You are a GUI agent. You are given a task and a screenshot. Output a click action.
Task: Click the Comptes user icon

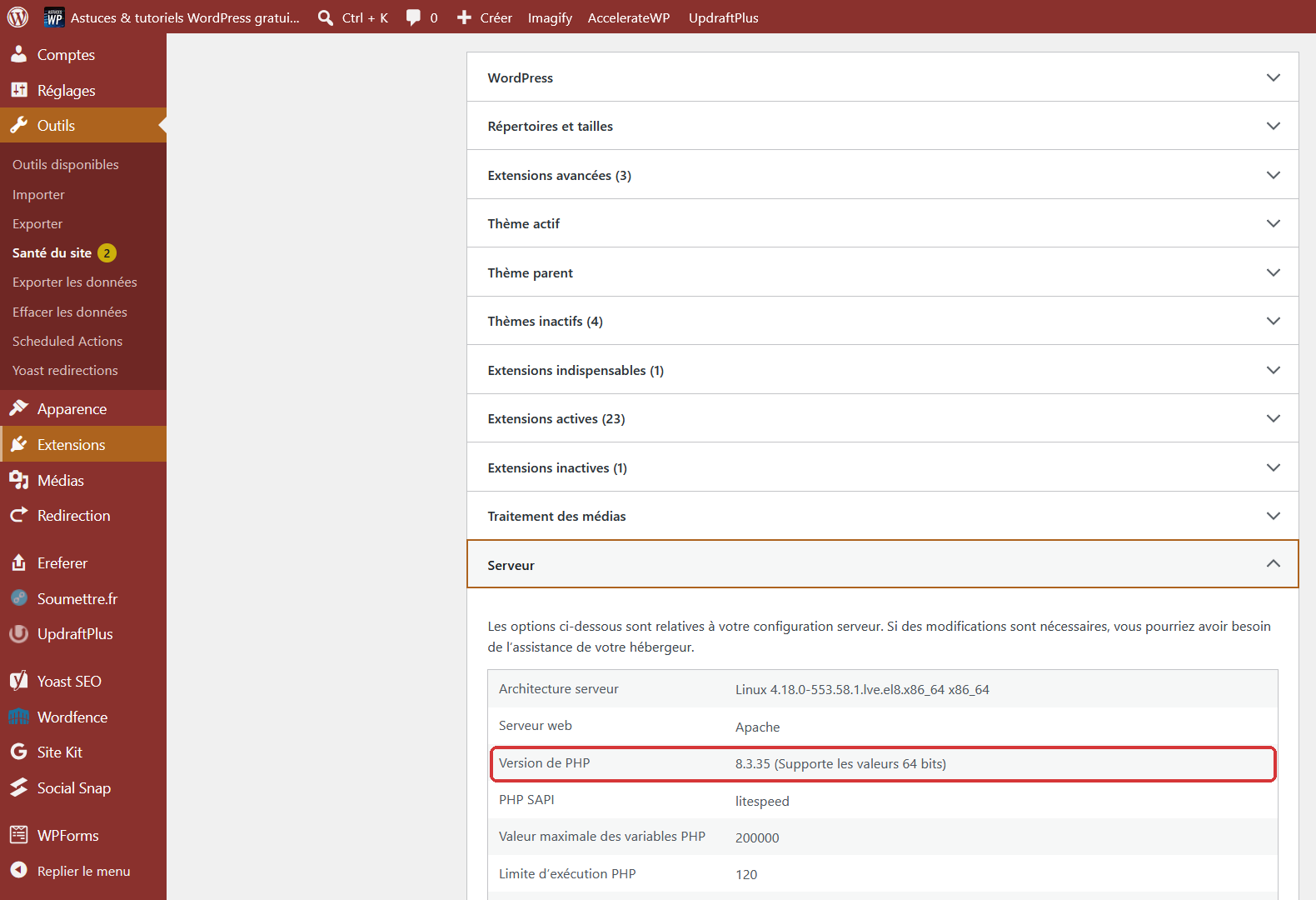[x=19, y=54]
